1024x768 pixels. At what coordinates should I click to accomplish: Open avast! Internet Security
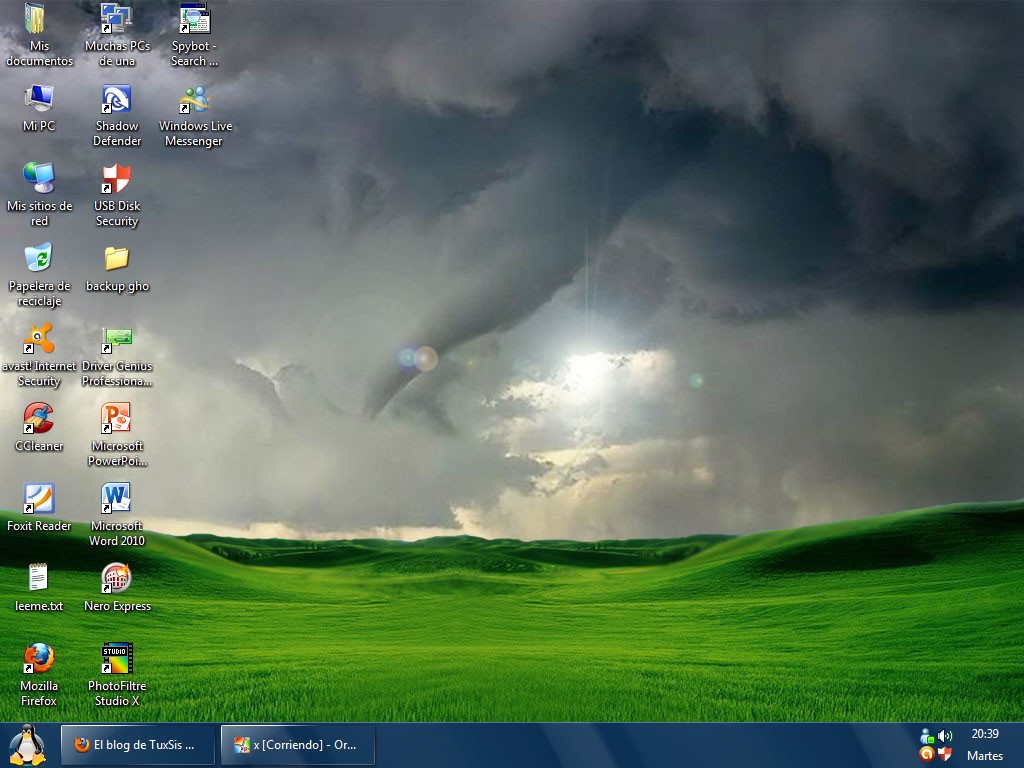38,340
